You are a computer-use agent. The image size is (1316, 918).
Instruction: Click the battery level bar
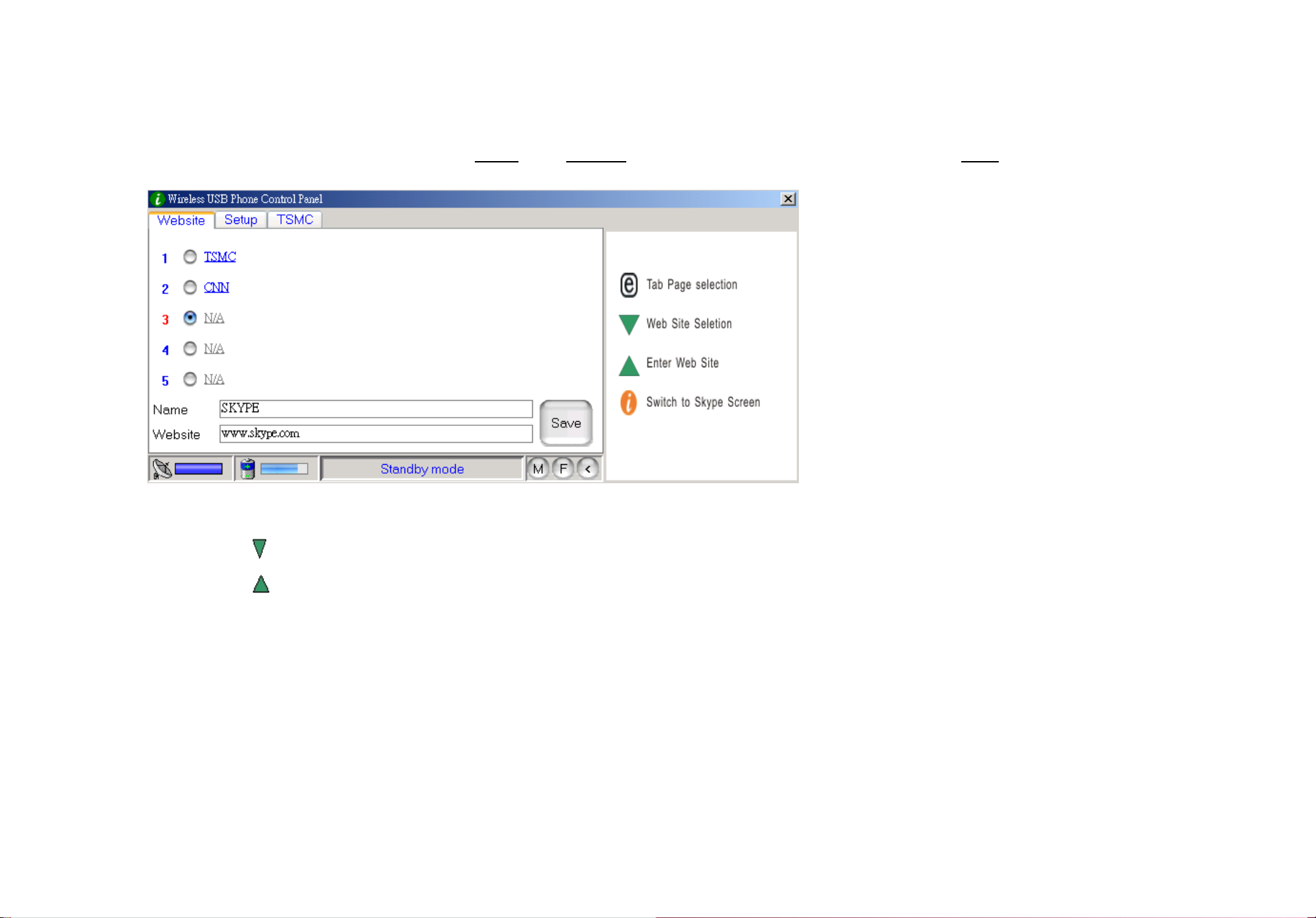[284, 469]
